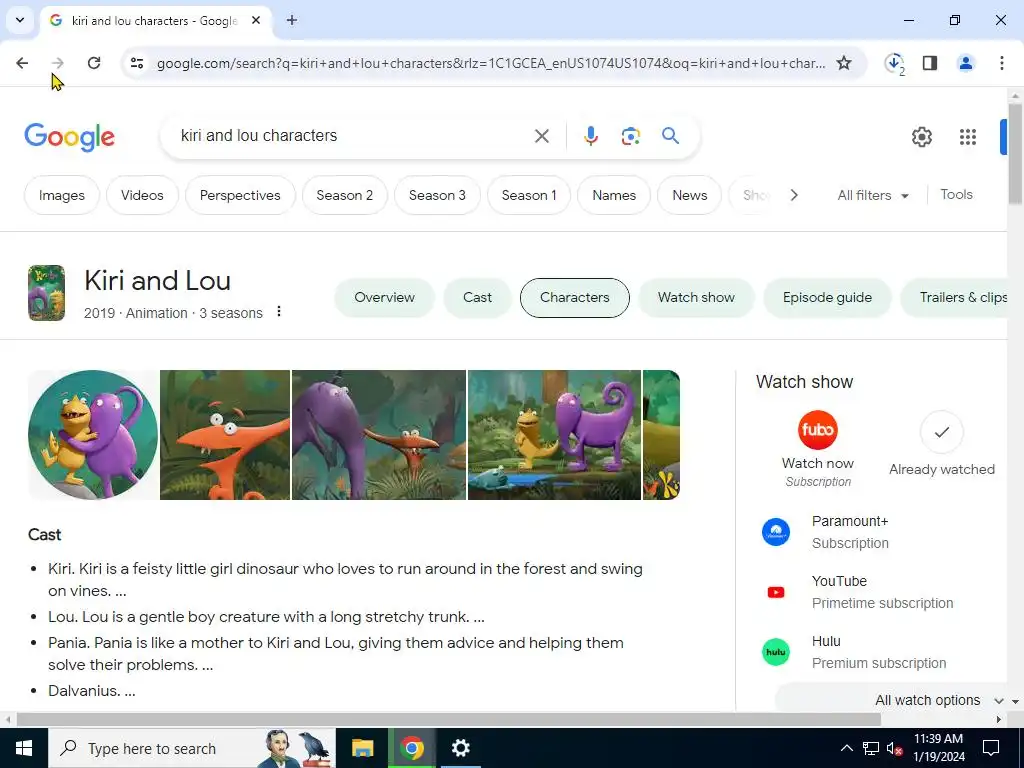
Task: Go to Google homepage via logo
Action: pos(69,137)
